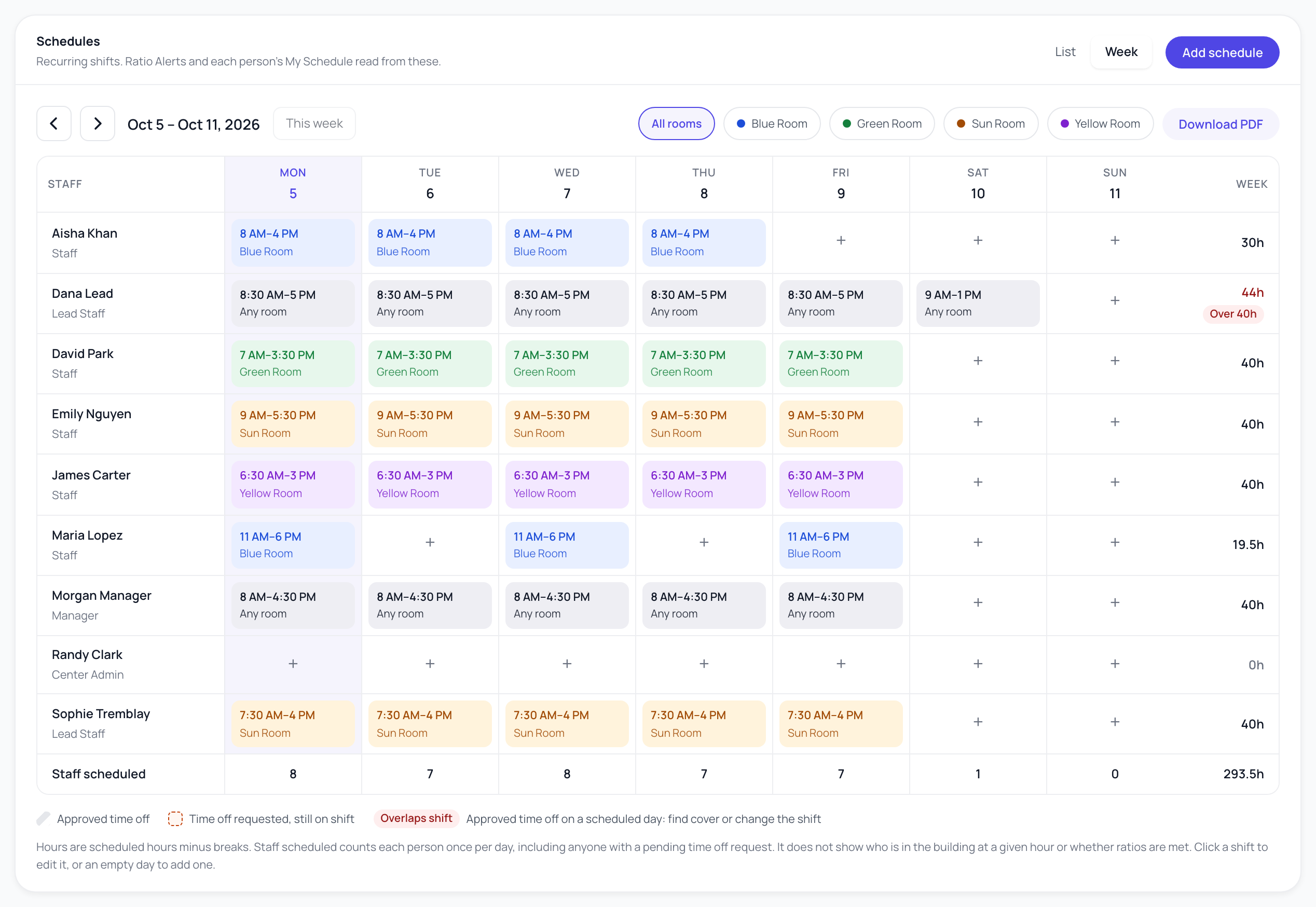The image size is (1316, 907).
Task: Switch to Week view
Action: [1121, 52]
